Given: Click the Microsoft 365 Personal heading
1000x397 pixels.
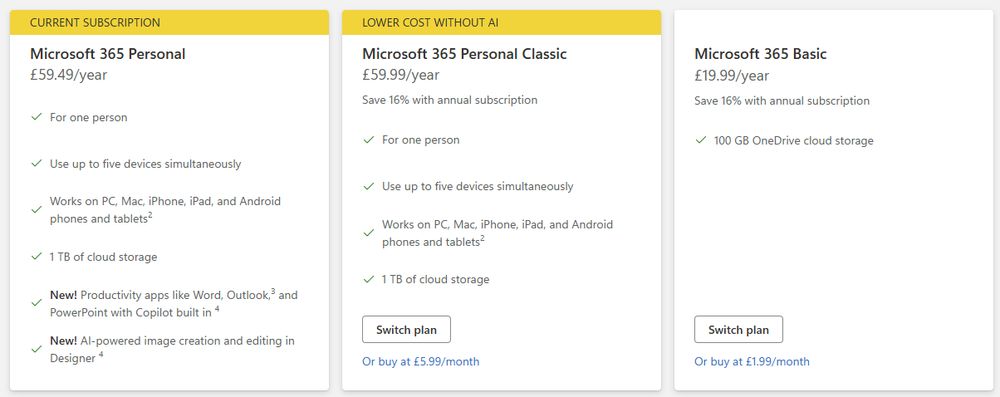Looking at the screenshot, I should (108, 54).
